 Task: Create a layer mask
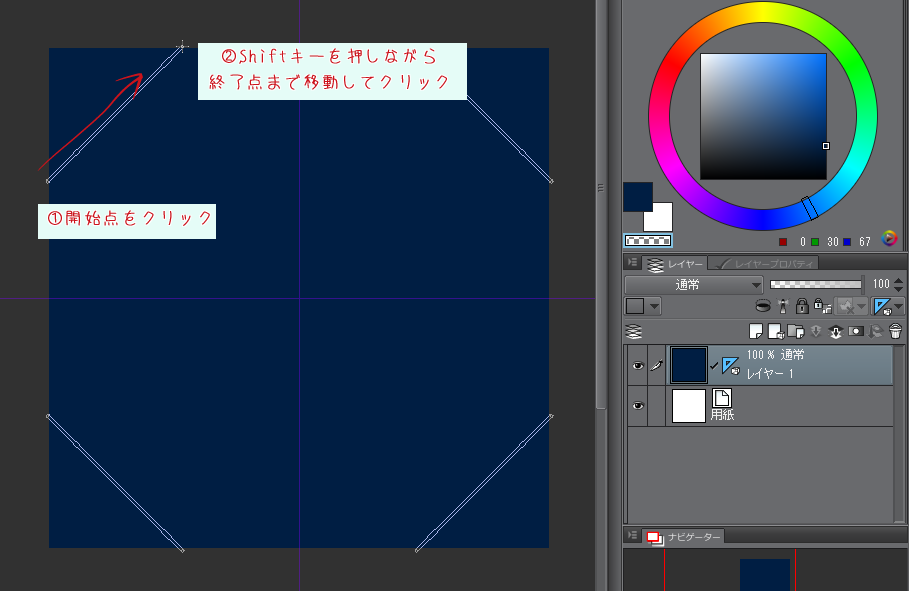[856, 331]
